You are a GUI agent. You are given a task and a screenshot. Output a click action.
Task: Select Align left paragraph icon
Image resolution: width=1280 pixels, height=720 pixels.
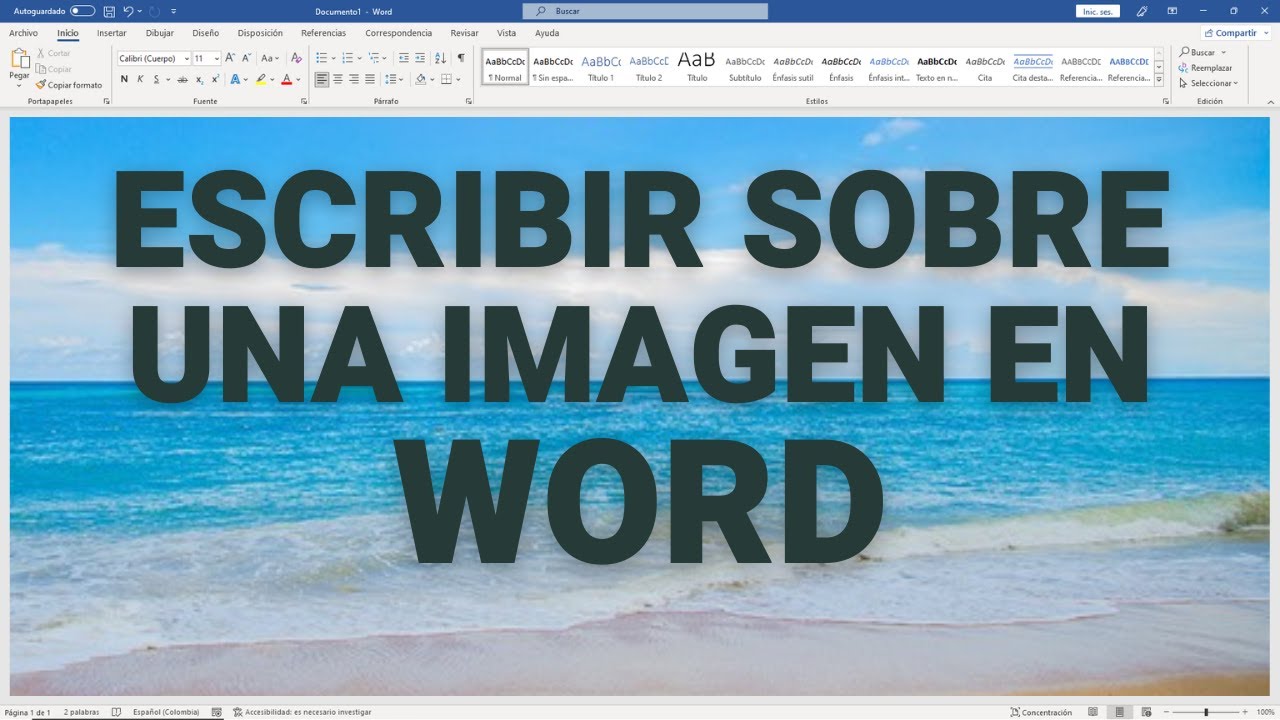pyautogui.click(x=321, y=79)
